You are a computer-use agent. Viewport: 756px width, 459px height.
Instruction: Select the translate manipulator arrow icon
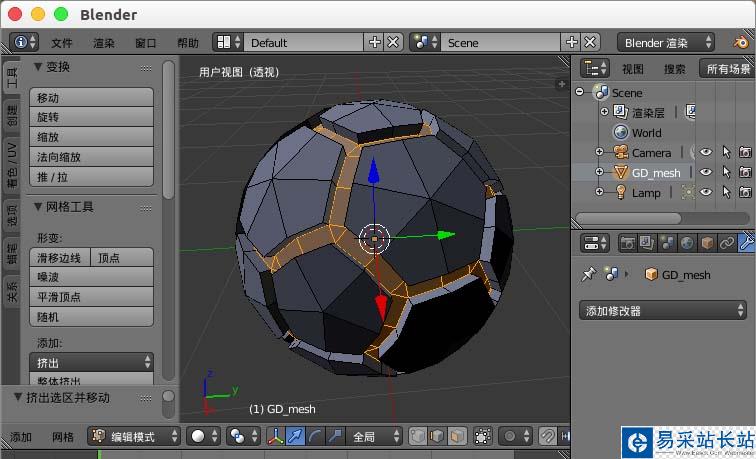coord(297,436)
